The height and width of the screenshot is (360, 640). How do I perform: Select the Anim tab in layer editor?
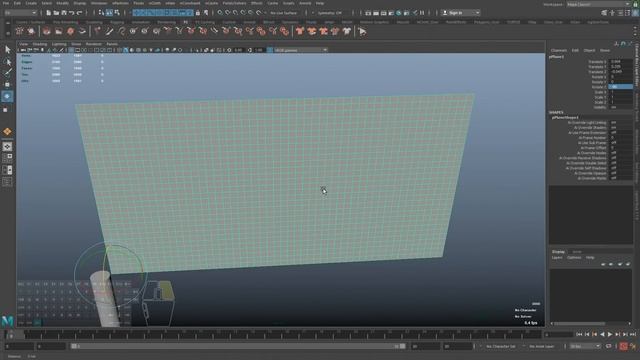pyautogui.click(x=577, y=251)
